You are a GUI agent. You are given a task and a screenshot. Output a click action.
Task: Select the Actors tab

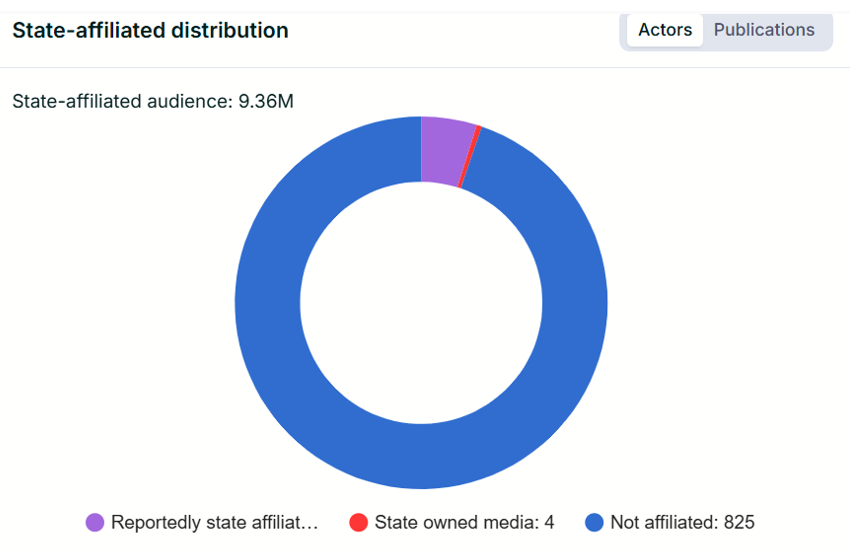(x=665, y=30)
